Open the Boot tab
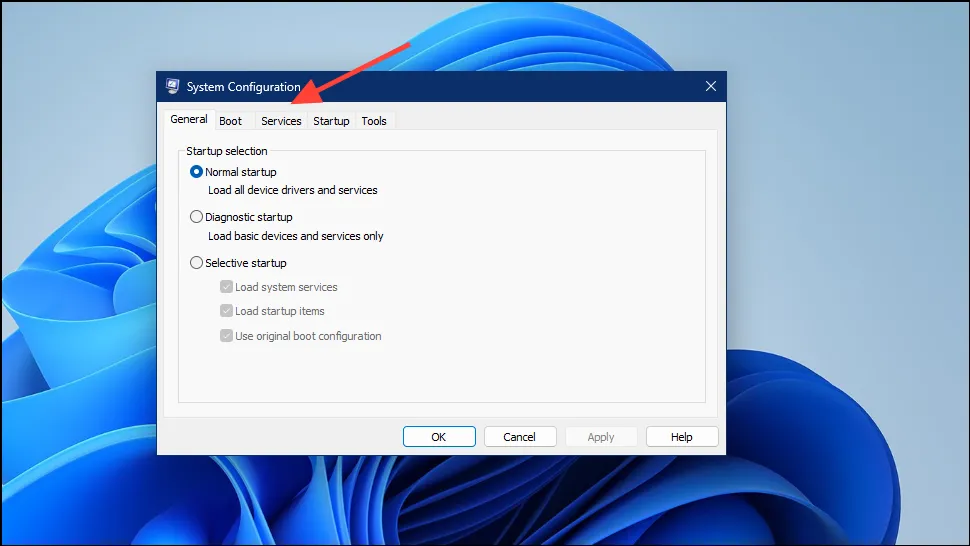Viewport: 970px width, 546px height. click(231, 121)
